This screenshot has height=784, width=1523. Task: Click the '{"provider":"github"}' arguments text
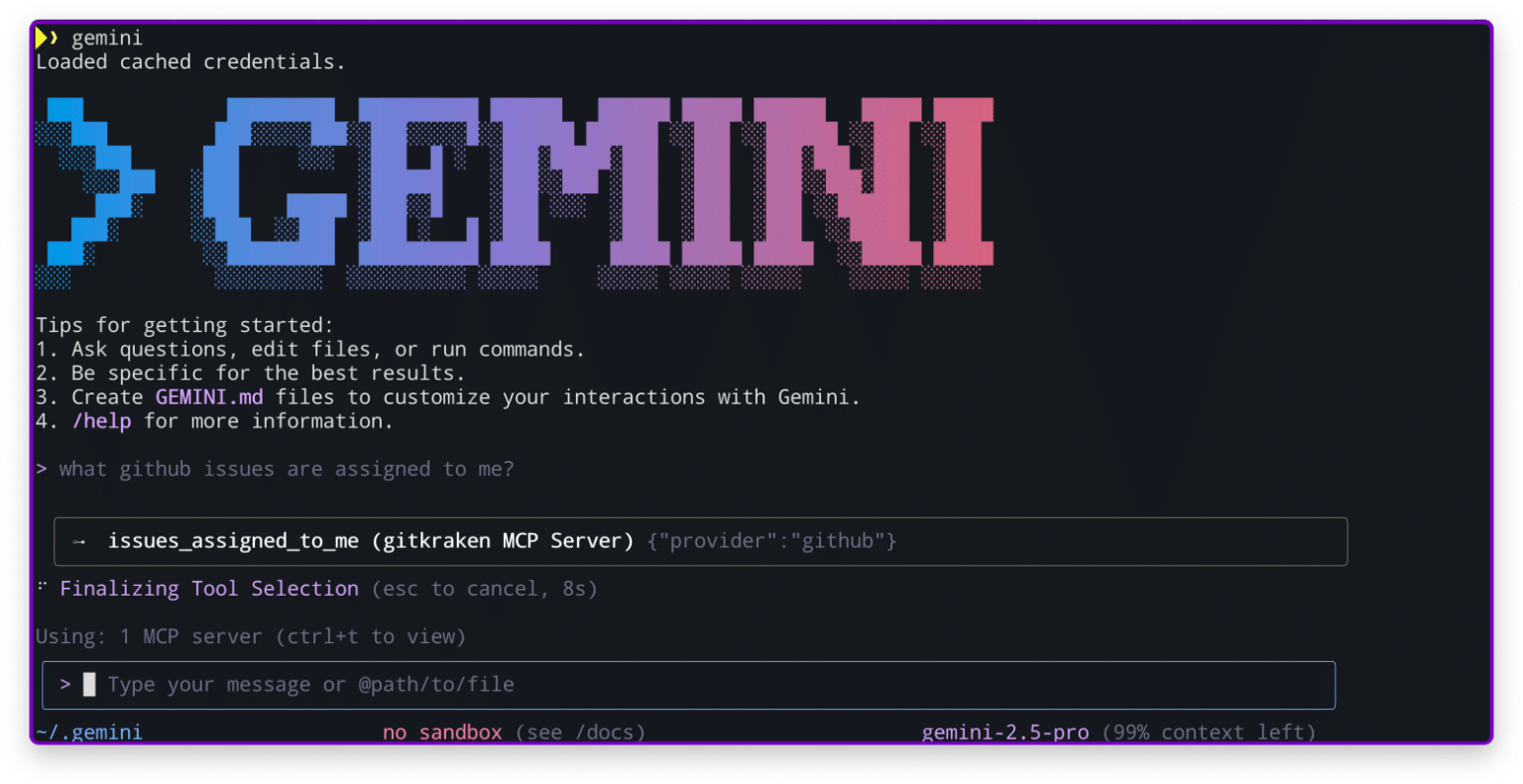point(772,541)
